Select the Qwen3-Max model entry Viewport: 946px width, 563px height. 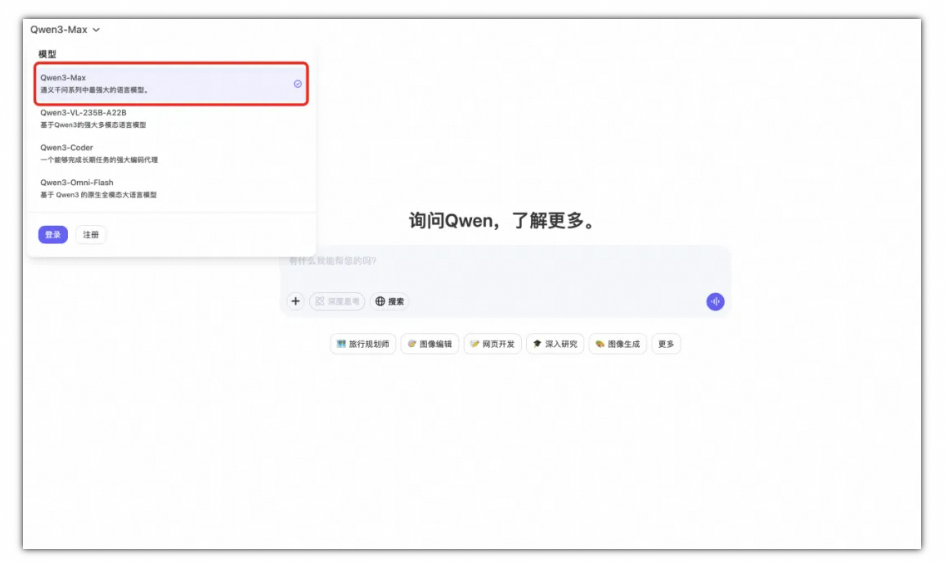pos(171,84)
